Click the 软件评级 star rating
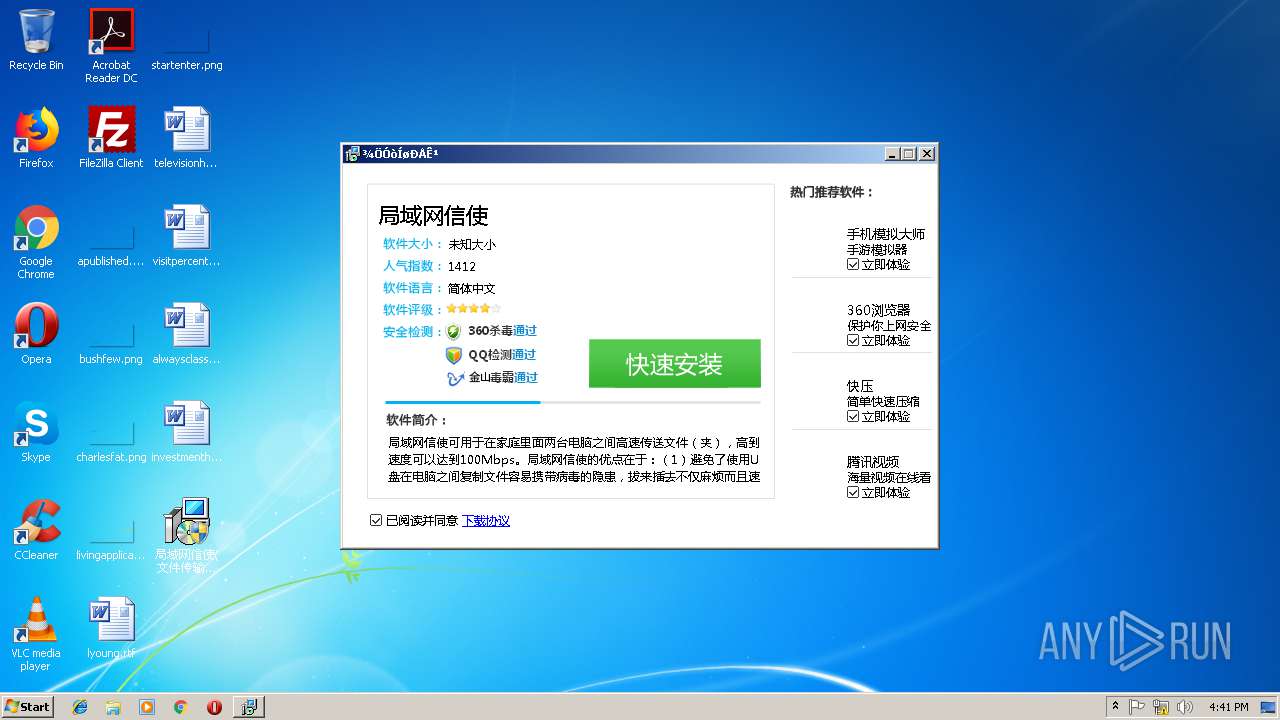The width and height of the screenshot is (1280, 720). click(474, 309)
